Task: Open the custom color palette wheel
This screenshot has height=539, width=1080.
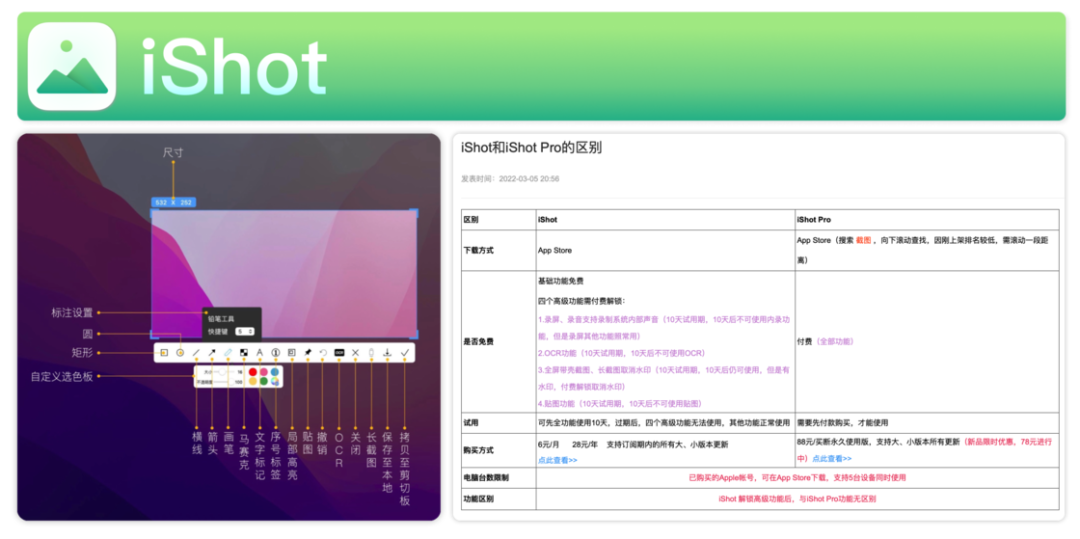Action: (x=275, y=381)
